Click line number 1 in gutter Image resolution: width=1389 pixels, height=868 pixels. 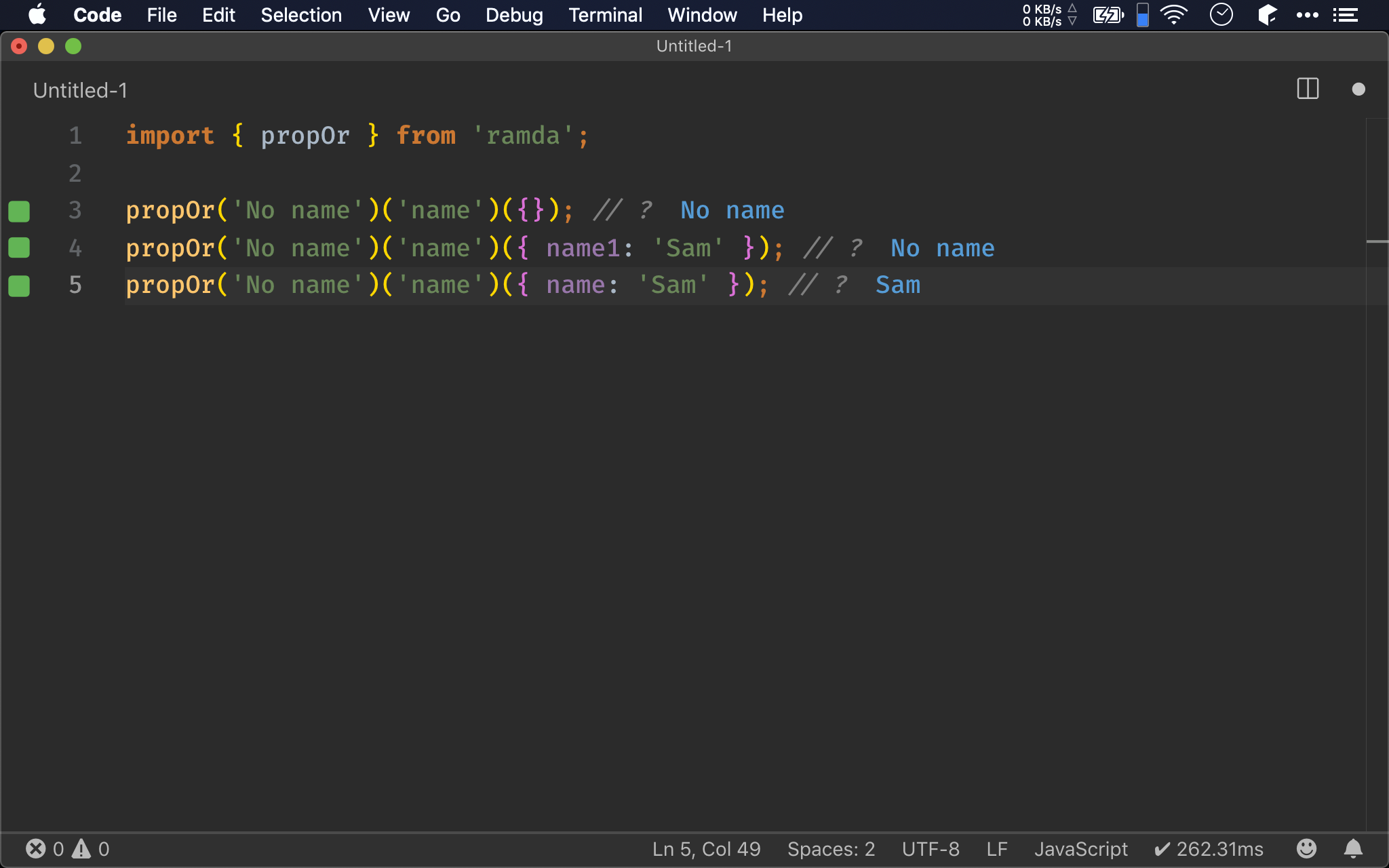coord(75,136)
